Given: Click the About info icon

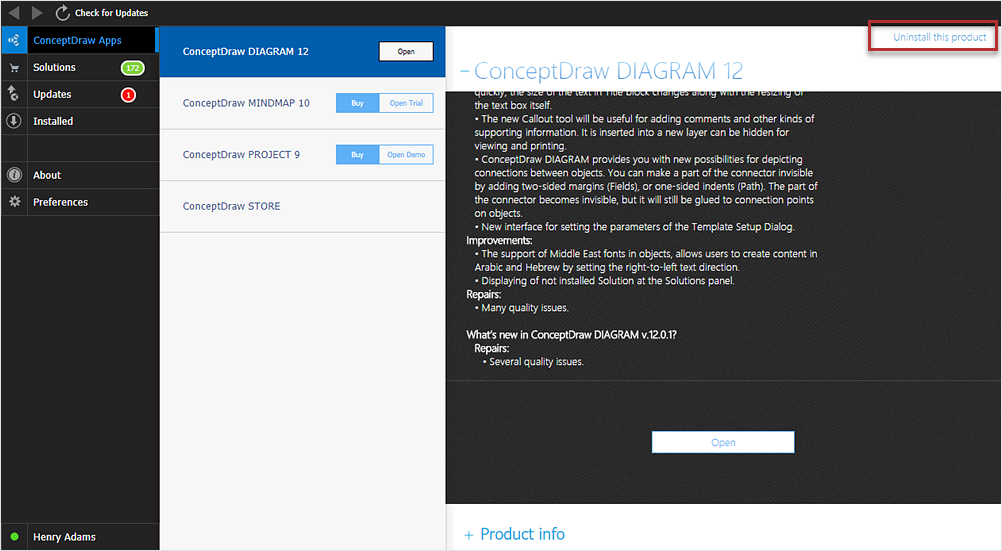Looking at the screenshot, I should (x=14, y=175).
